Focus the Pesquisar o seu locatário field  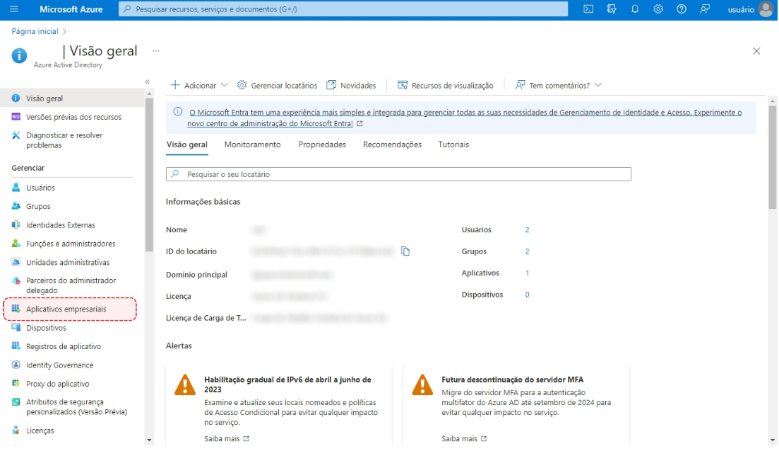click(x=398, y=174)
